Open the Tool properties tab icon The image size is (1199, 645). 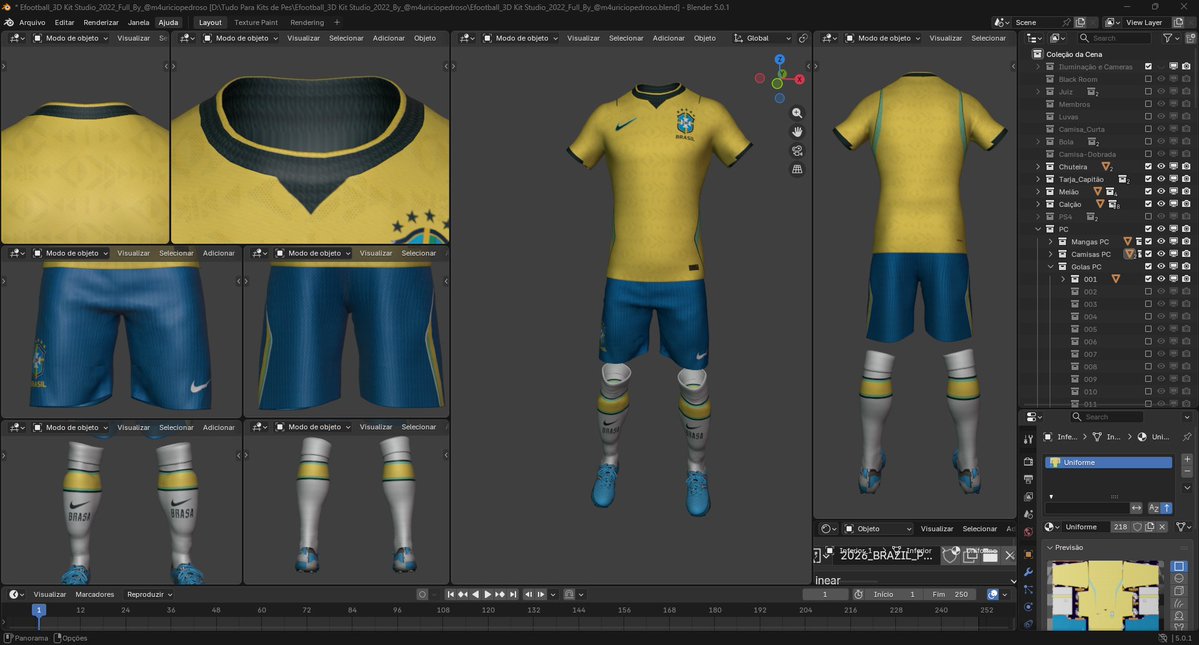tap(1028, 439)
